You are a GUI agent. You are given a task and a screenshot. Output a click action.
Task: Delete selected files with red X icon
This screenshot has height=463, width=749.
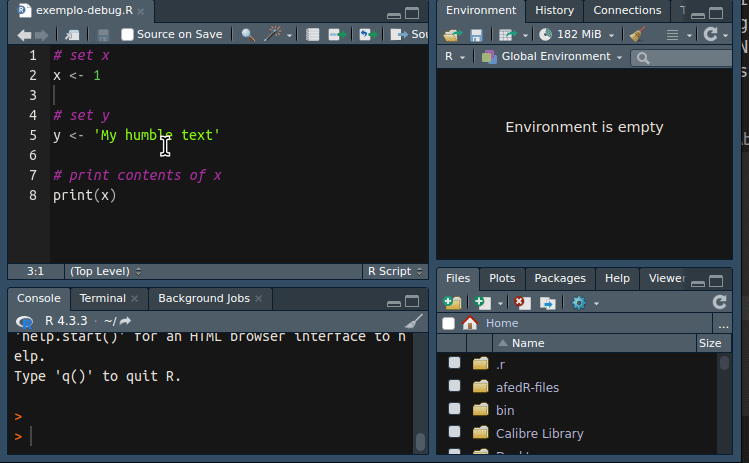pyautogui.click(x=522, y=302)
